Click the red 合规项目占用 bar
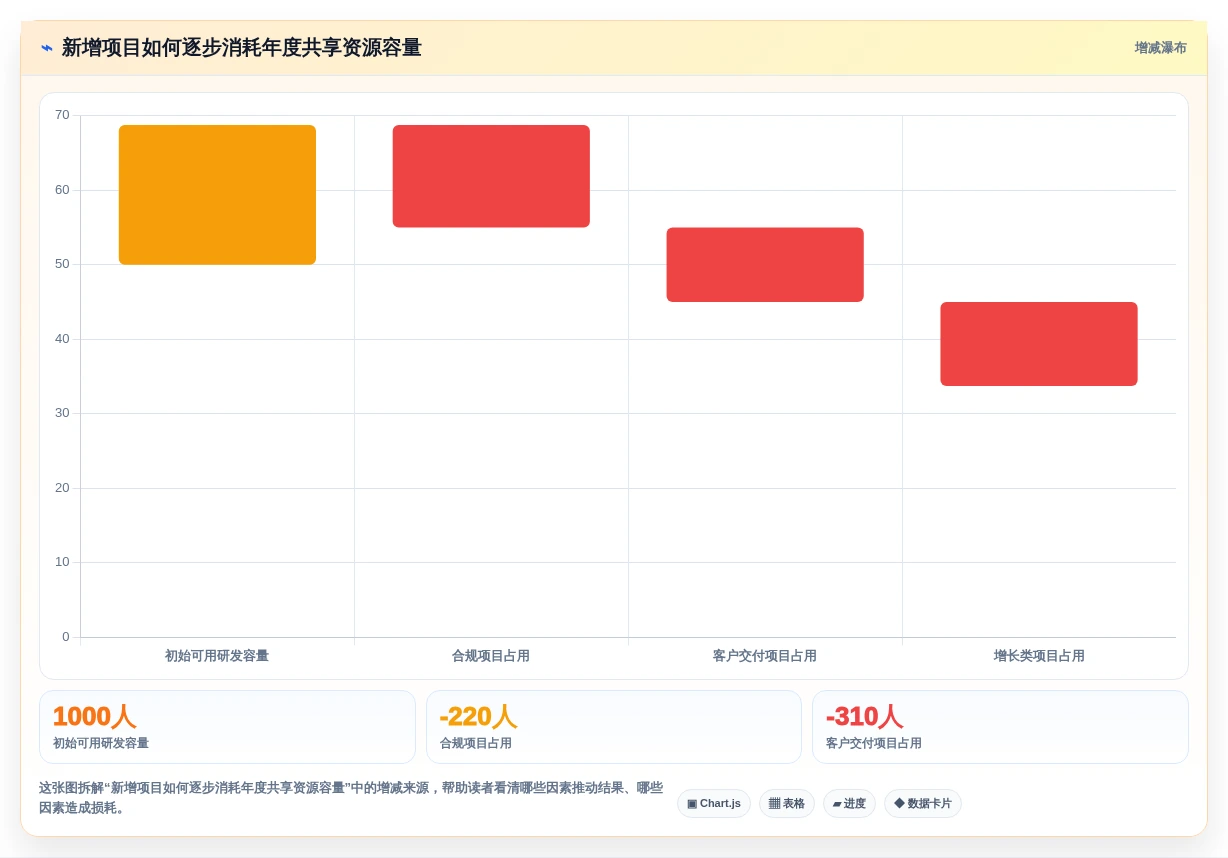This screenshot has height=858, width=1228. [491, 176]
